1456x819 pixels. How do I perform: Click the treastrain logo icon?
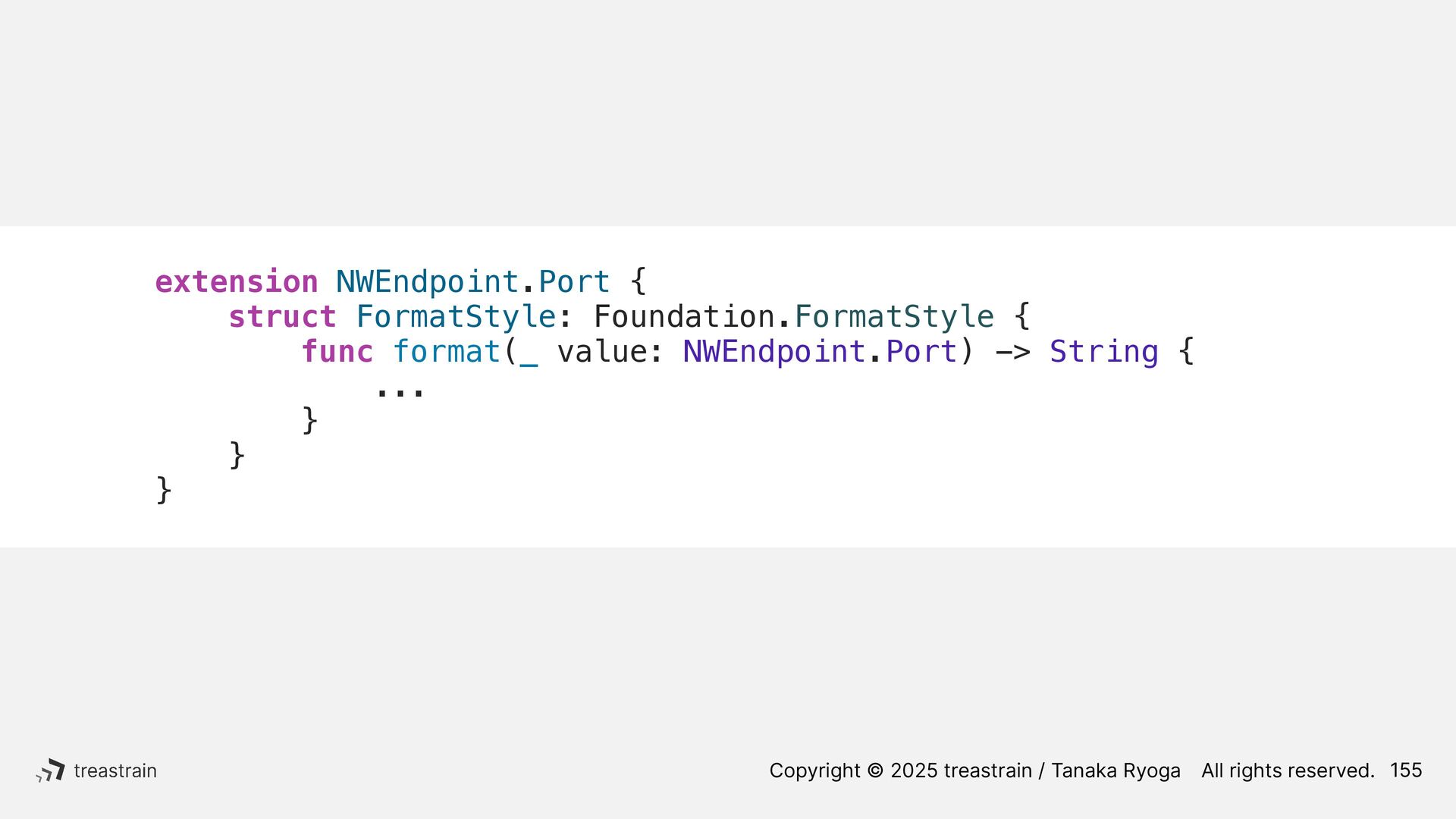(50, 770)
